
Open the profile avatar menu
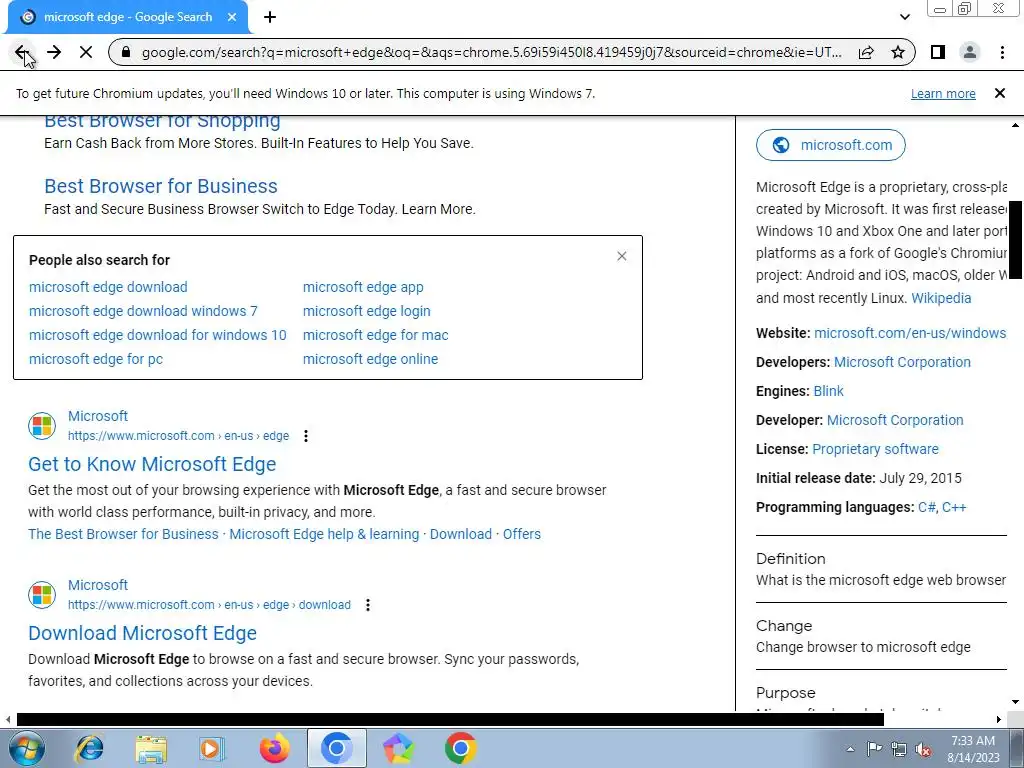(970, 52)
